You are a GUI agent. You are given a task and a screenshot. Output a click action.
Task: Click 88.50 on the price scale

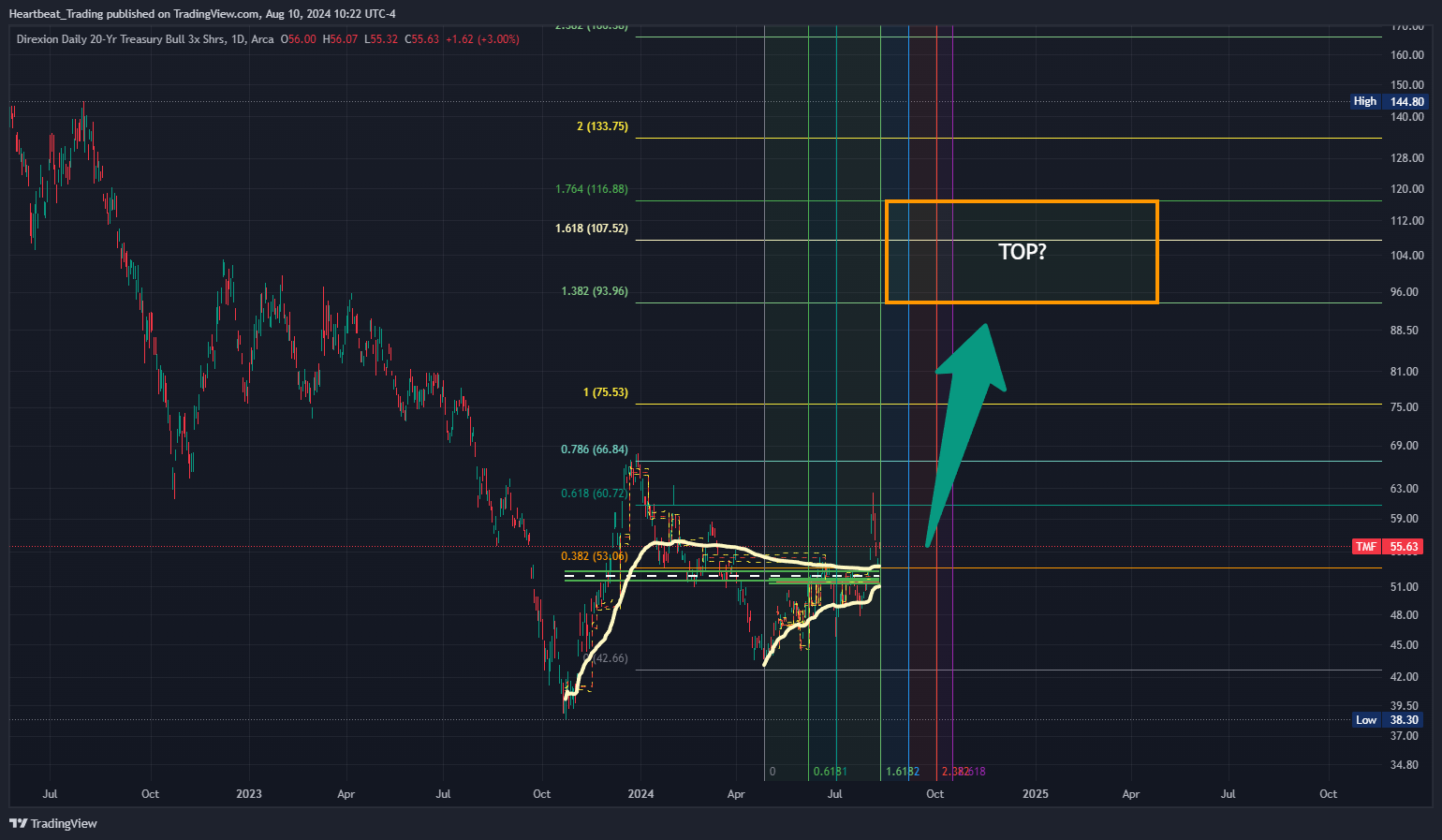(x=1405, y=331)
